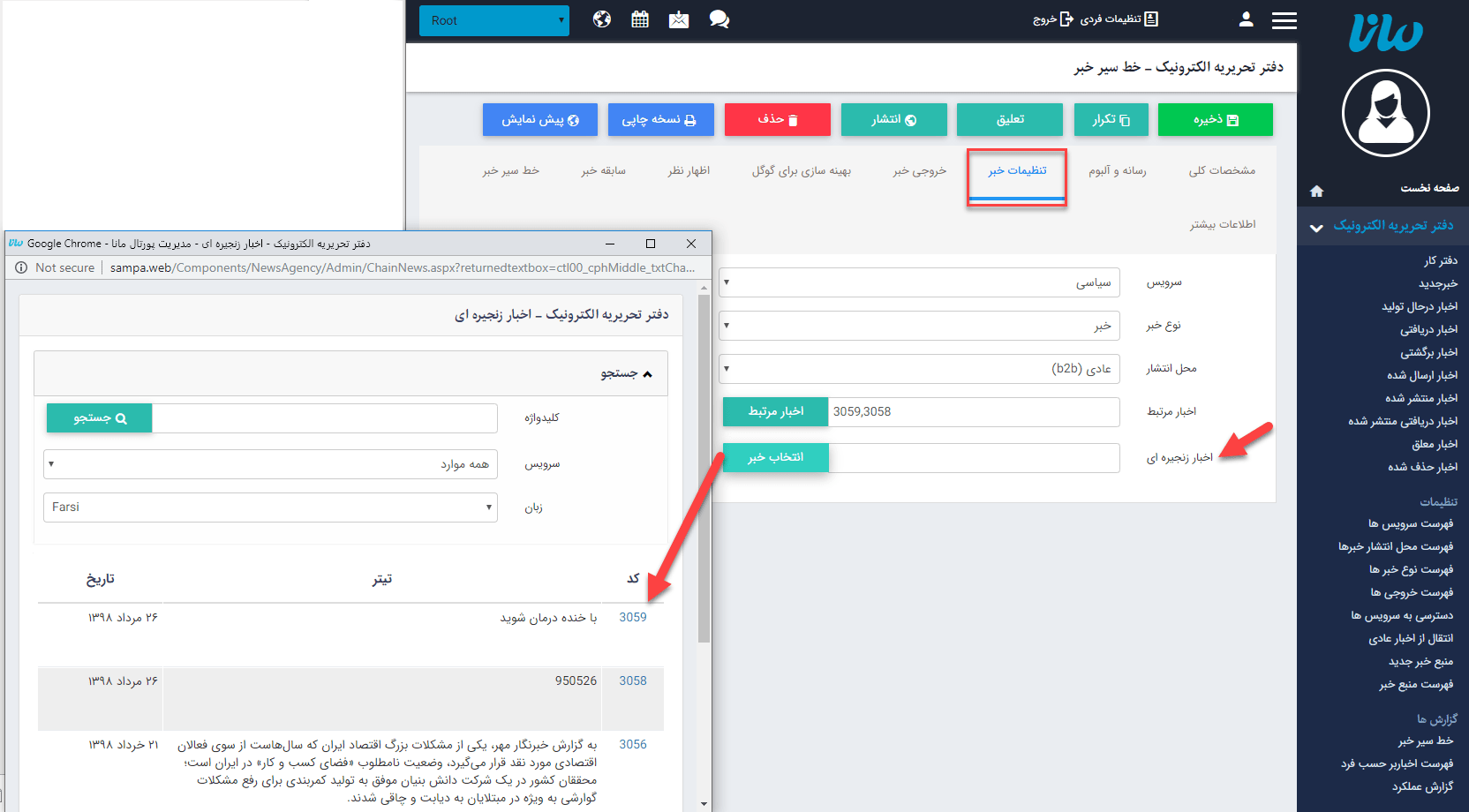Click the hamburger menu icon
The width and height of the screenshot is (1469, 812).
1284,20
